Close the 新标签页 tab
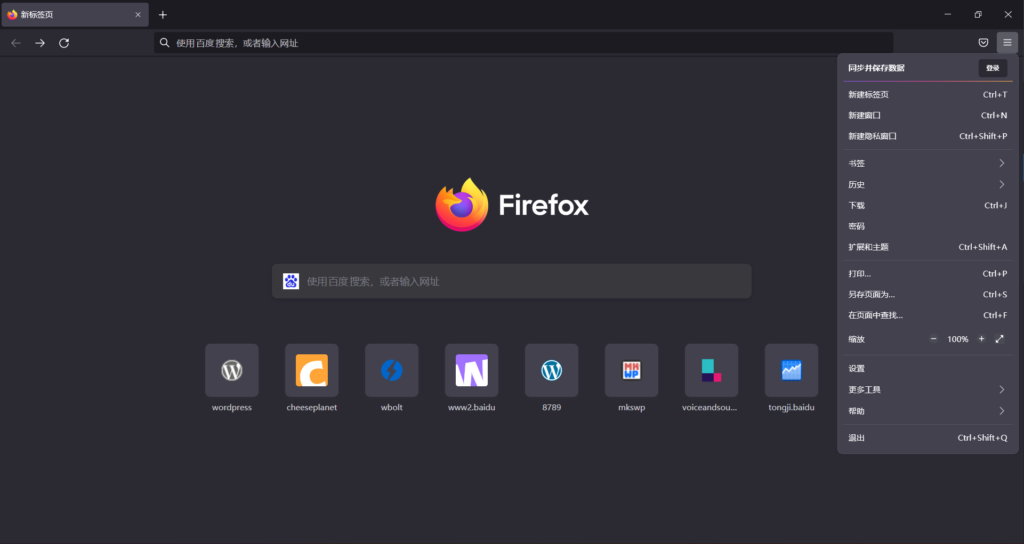Screen dimensions: 1024x544 (x=138, y=14)
